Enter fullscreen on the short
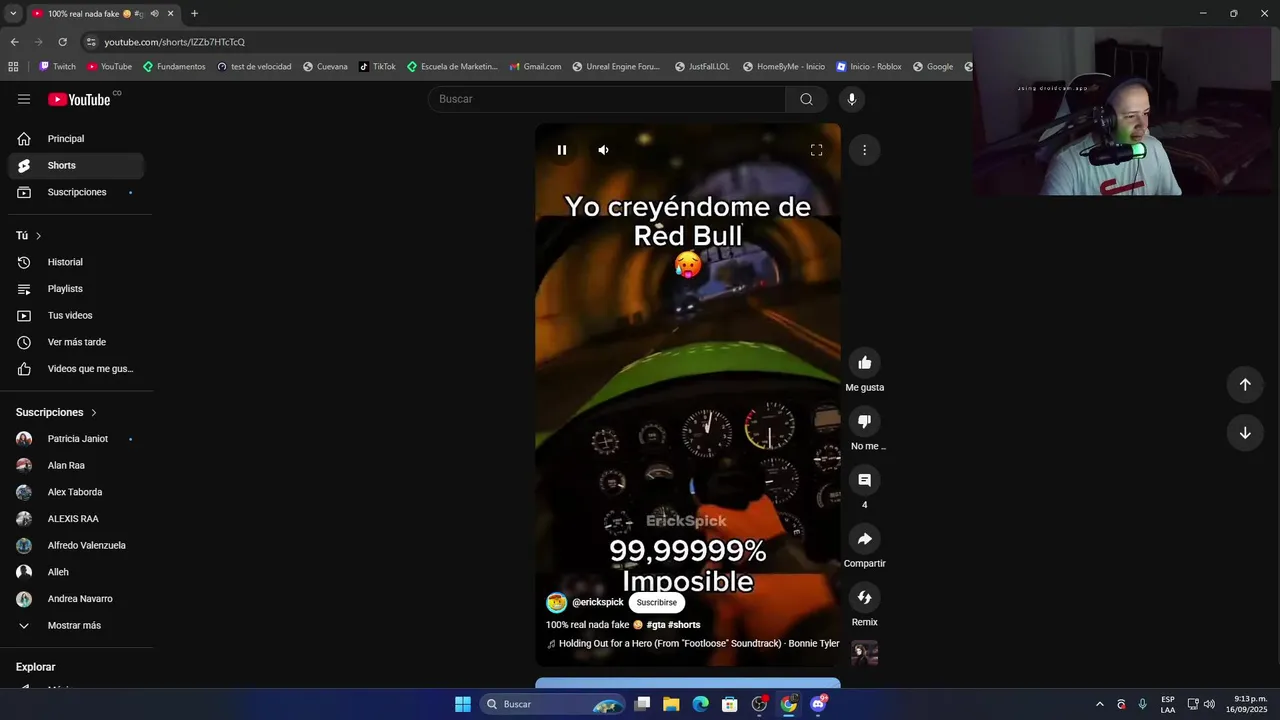Screen dimensions: 1280x720 (x=816, y=150)
